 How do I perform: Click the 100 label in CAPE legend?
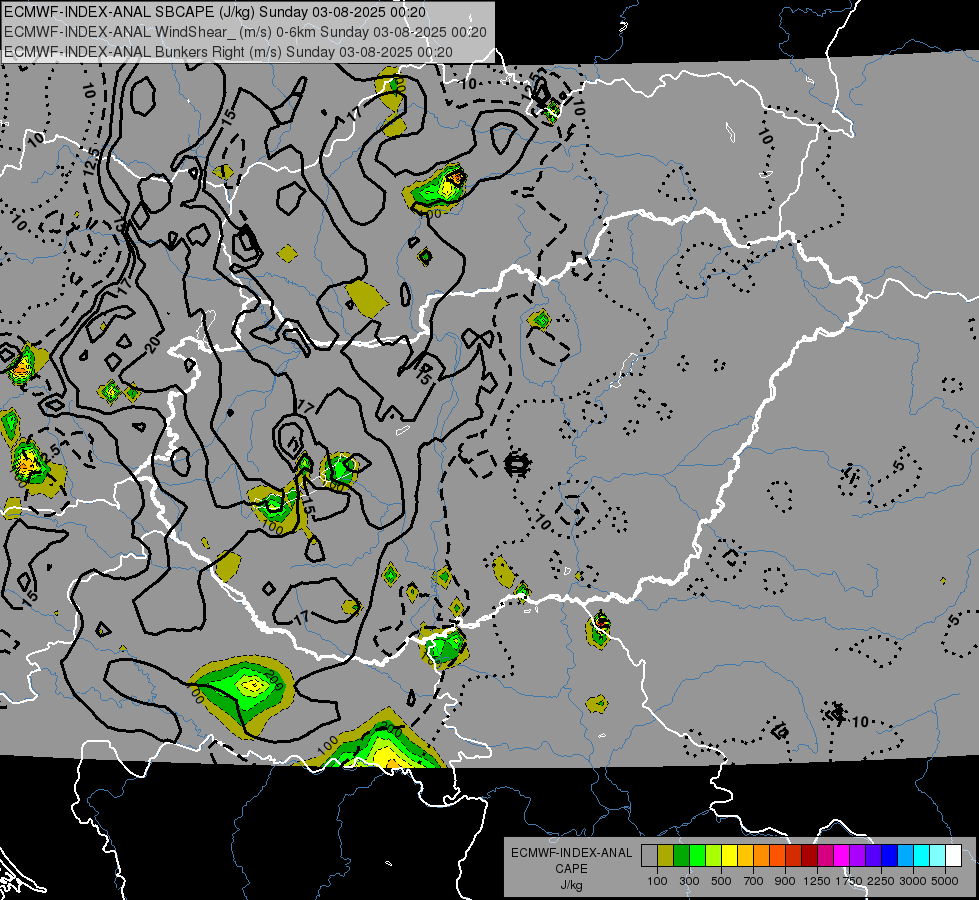coord(657,881)
